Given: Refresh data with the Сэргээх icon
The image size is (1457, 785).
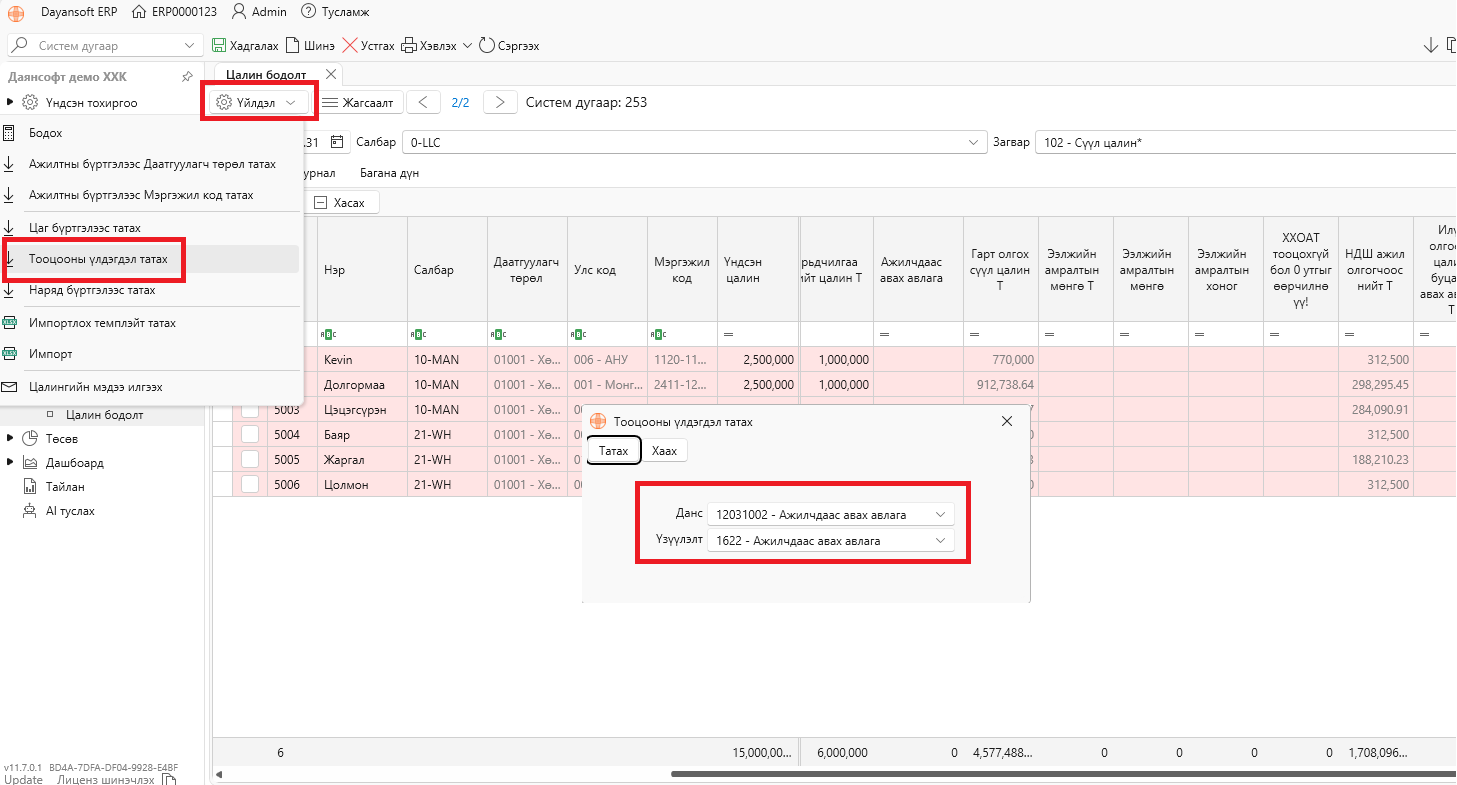Looking at the screenshot, I should pyautogui.click(x=487, y=46).
